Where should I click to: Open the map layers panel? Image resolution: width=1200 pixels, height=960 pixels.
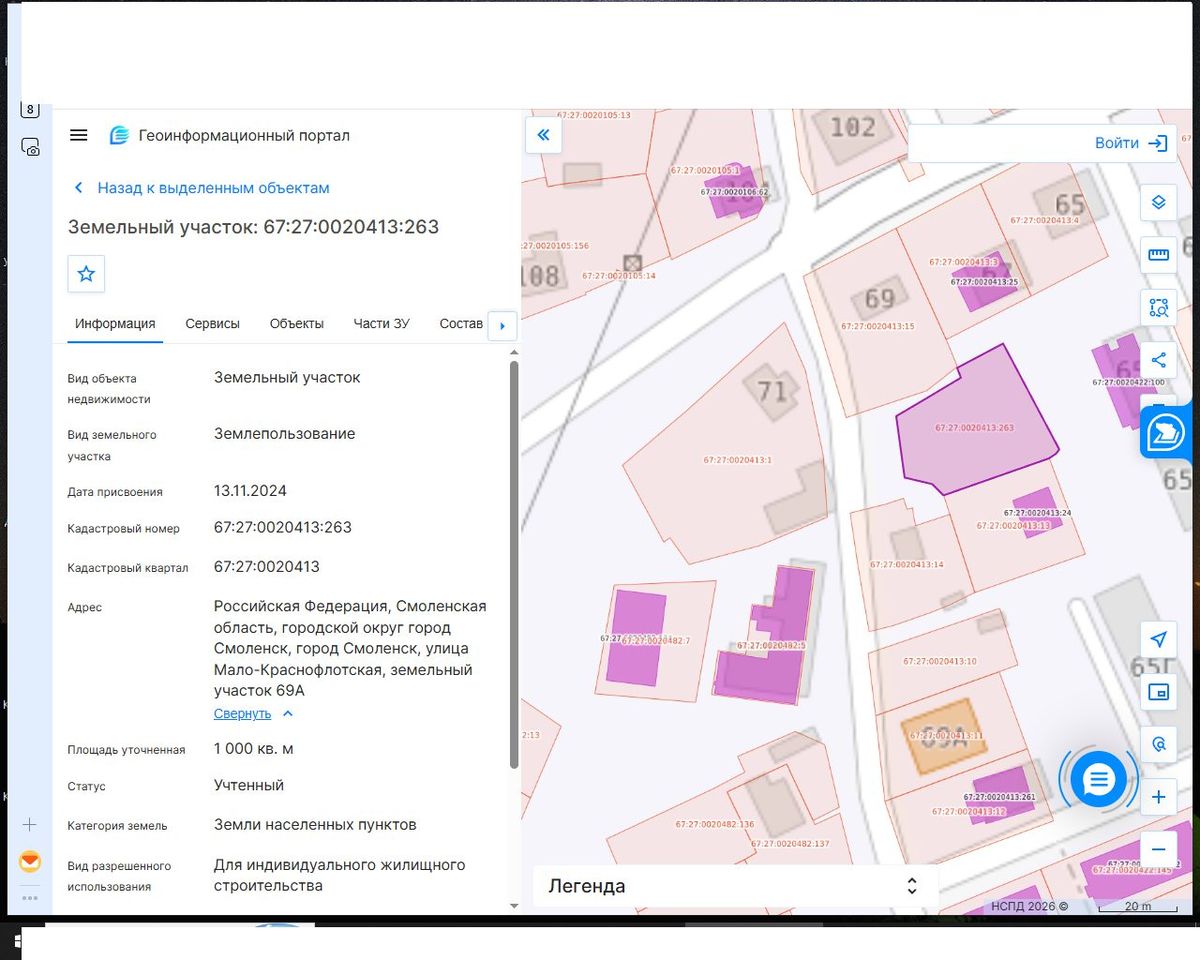[x=1159, y=202]
